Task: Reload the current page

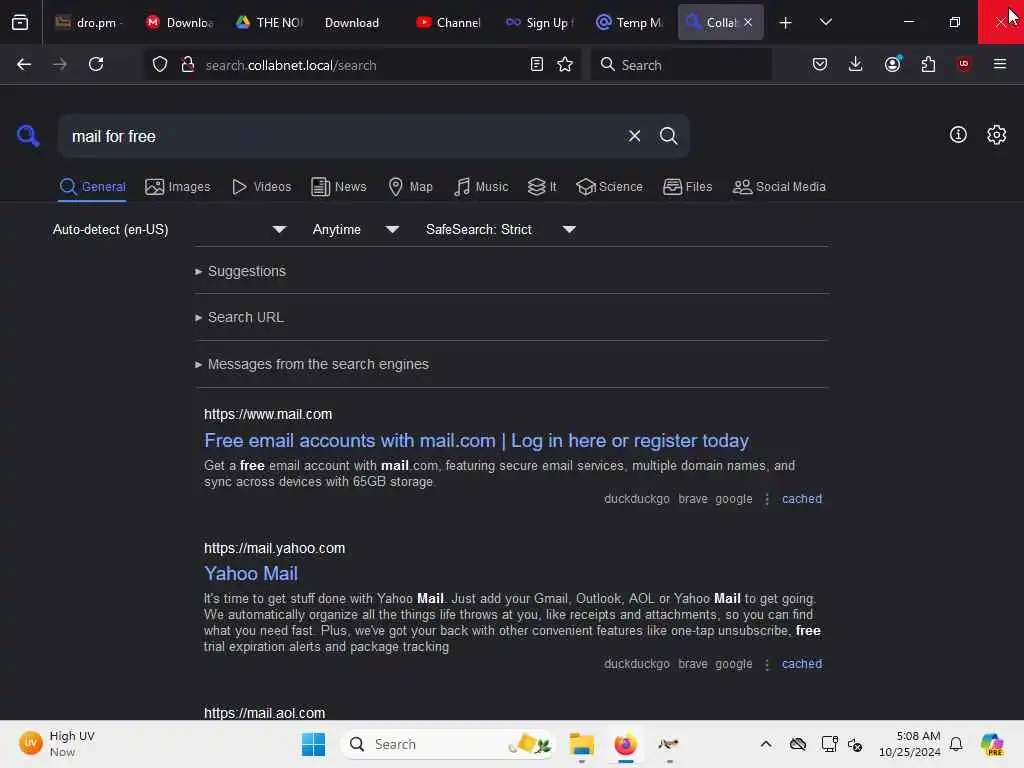Action: pos(96,64)
